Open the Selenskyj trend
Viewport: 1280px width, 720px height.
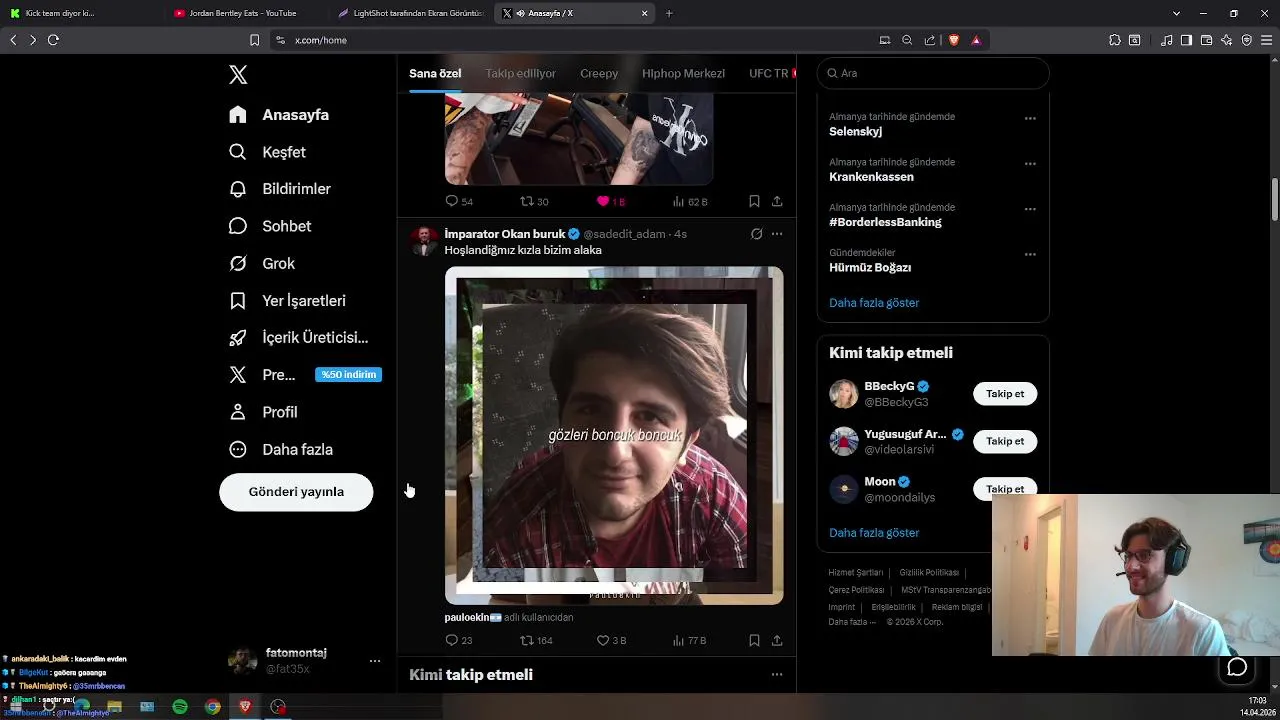coord(855,132)
